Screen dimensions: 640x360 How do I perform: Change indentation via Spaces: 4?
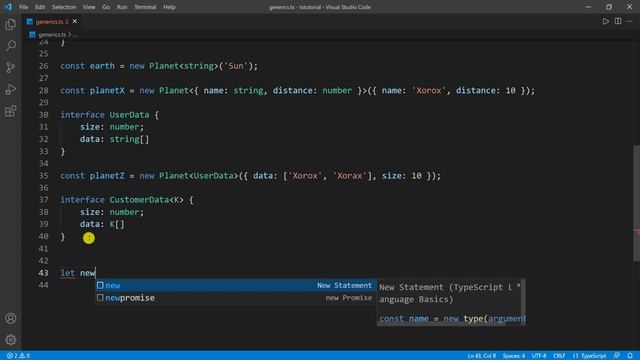[x=514, y=356]
